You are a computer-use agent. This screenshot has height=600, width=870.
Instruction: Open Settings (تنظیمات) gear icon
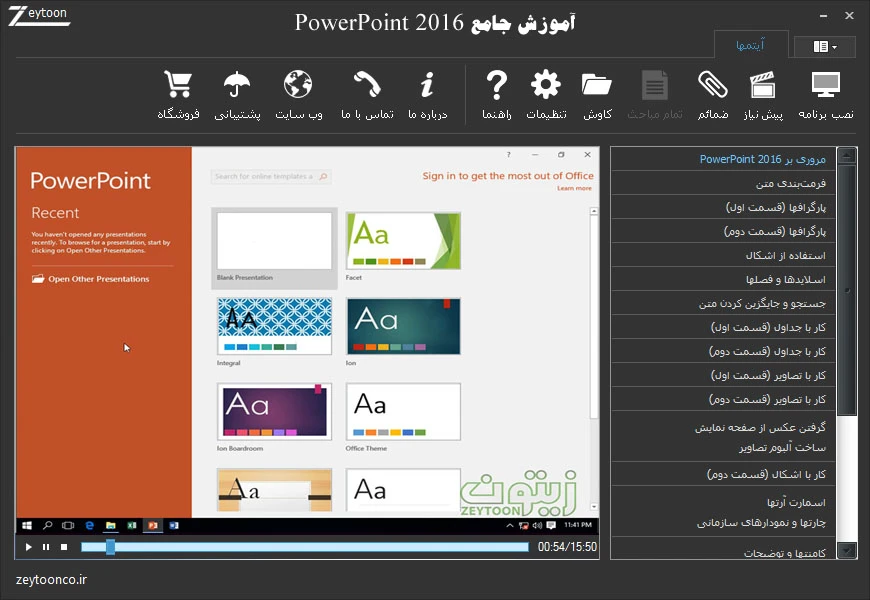click(x=546, y=86)
